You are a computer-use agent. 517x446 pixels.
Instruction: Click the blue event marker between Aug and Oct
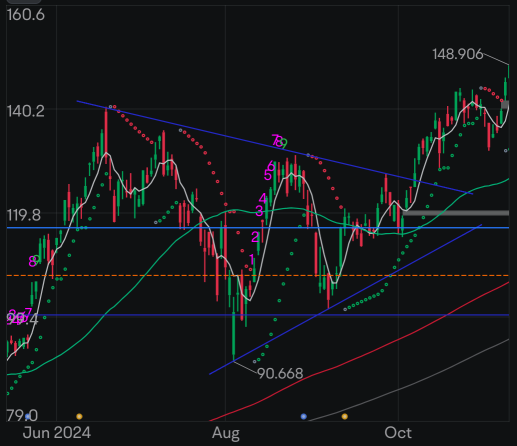pos(303,416)
